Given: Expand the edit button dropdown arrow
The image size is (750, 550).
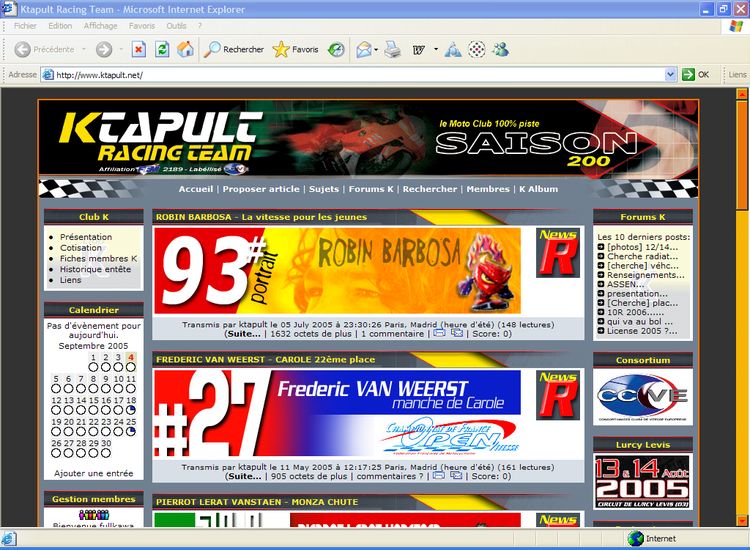Looking at the screenshot, I should click(436, 49).
